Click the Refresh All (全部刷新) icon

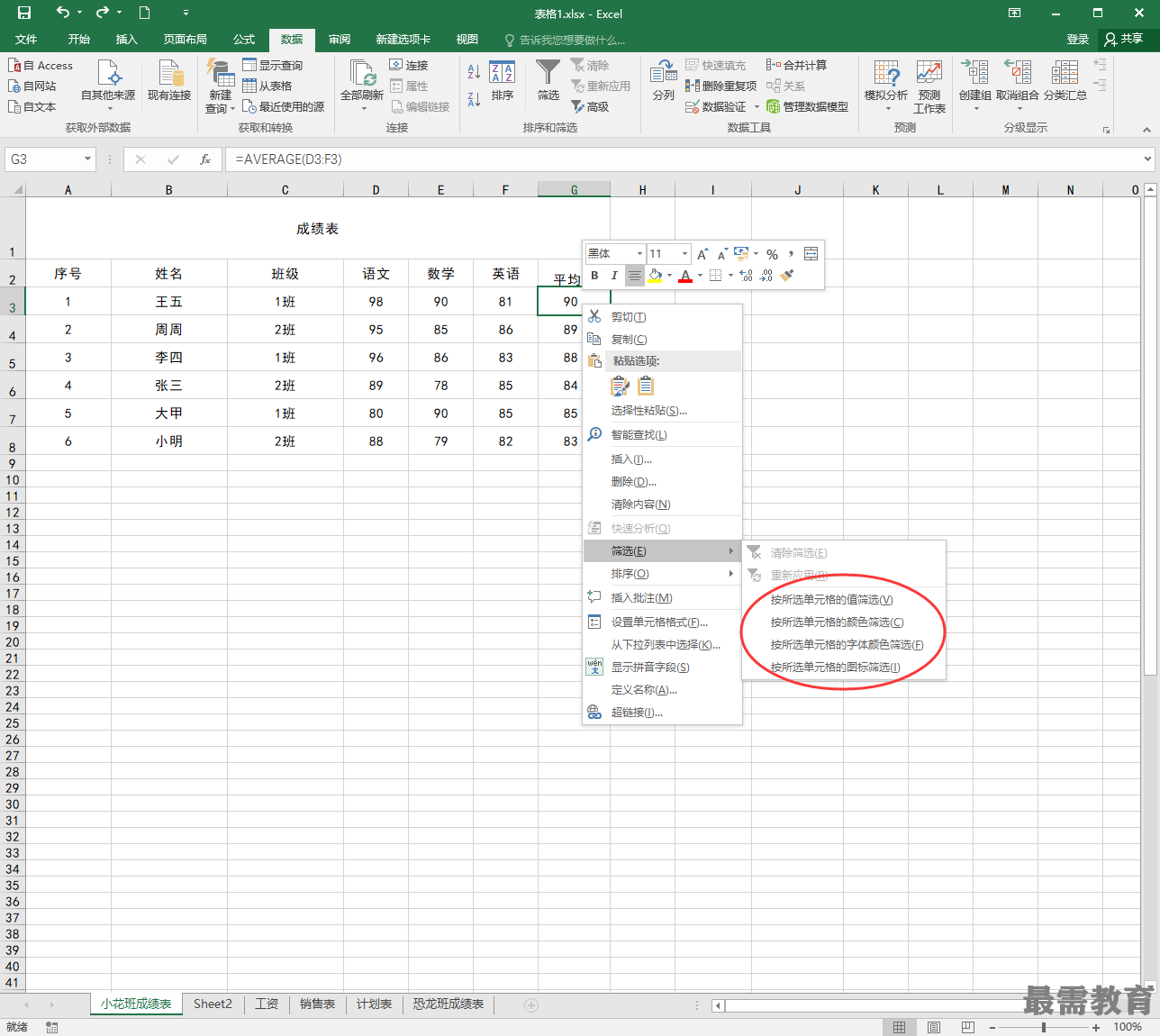point(362,85)
